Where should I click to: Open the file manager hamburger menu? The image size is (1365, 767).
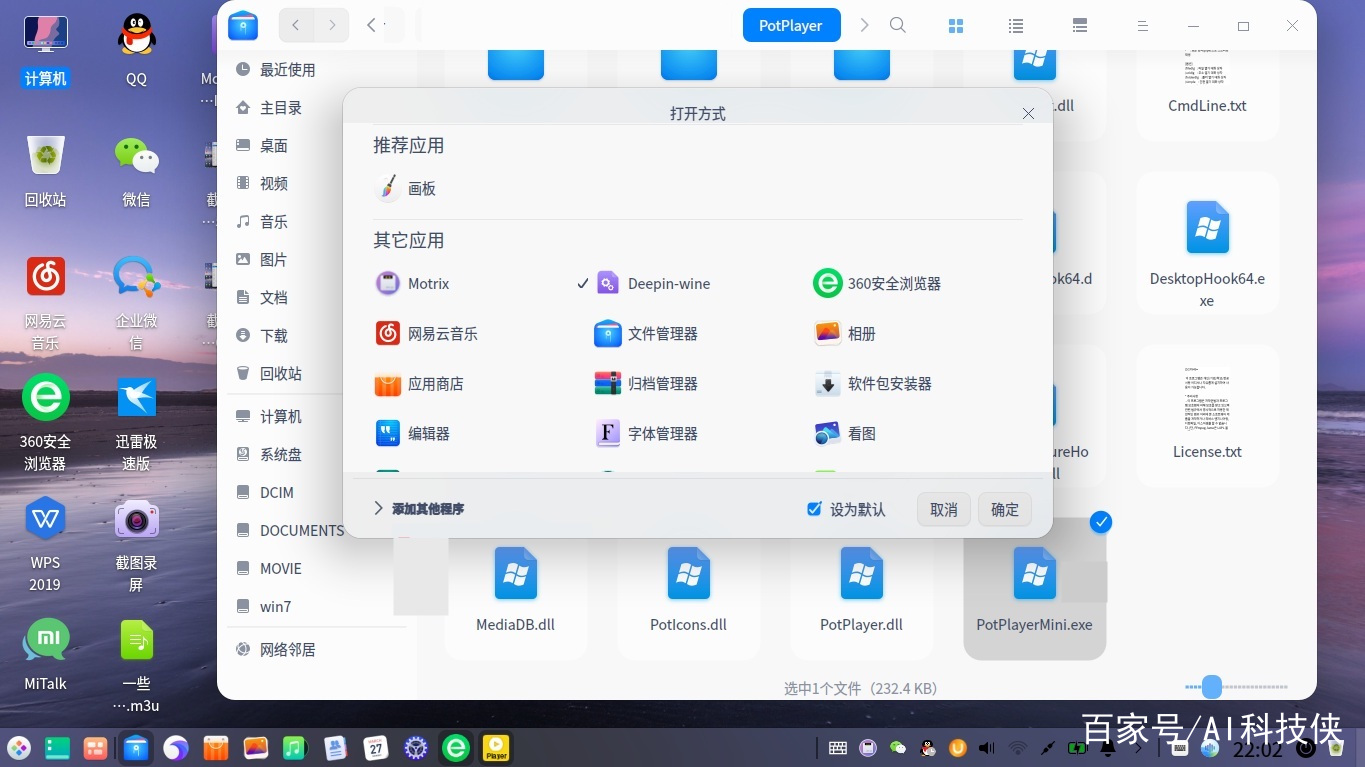coord(1143,26)
